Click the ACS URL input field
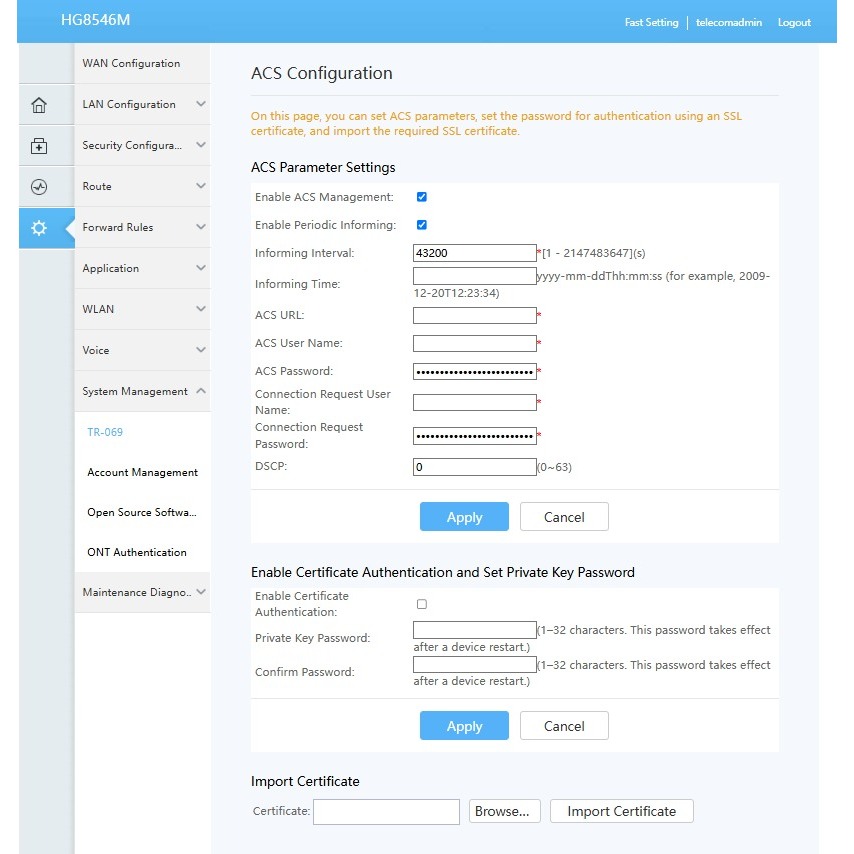The height and width of the screenshot is (854, 854). (474, 316)
